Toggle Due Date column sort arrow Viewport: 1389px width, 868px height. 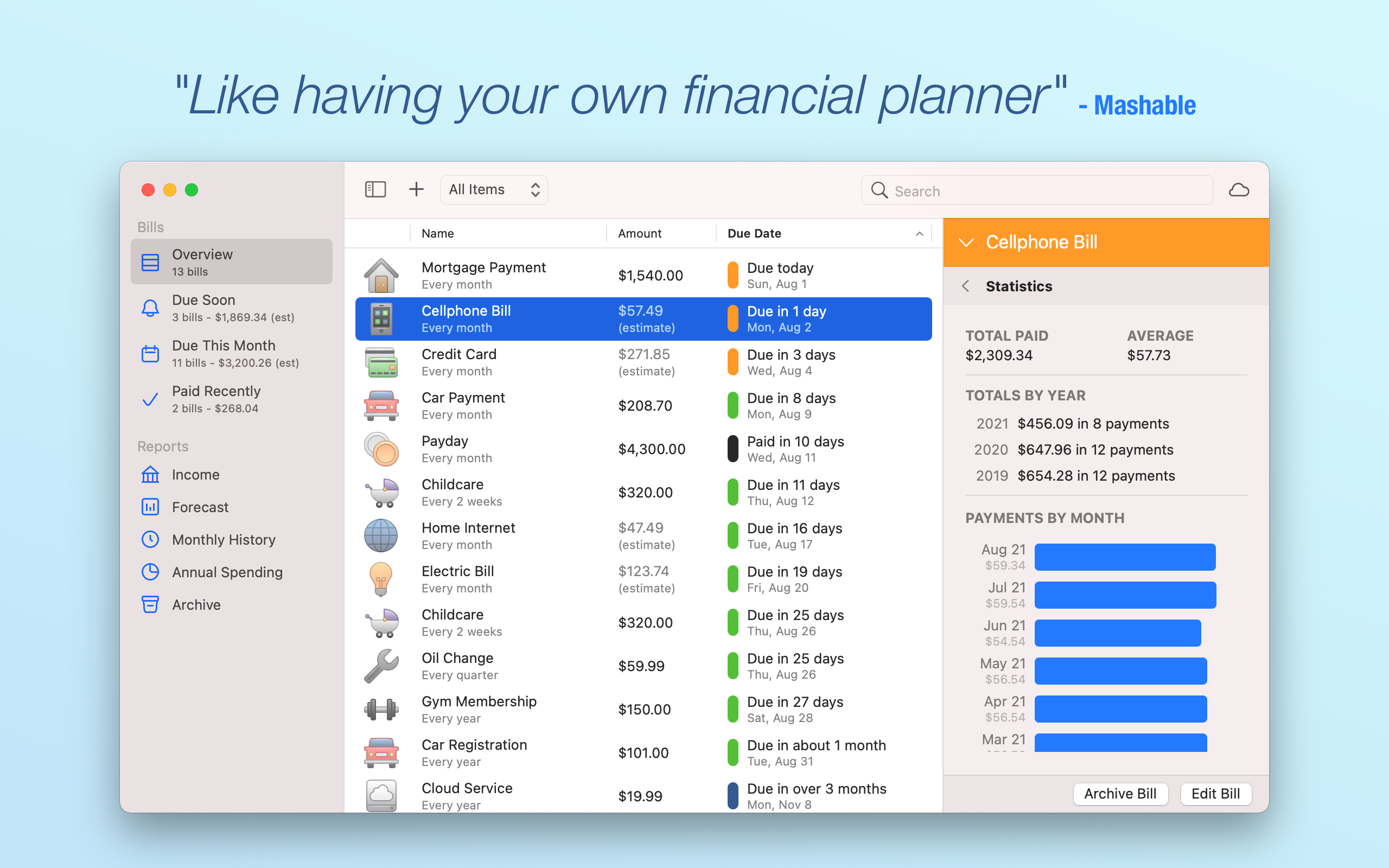tap(919, 234)
